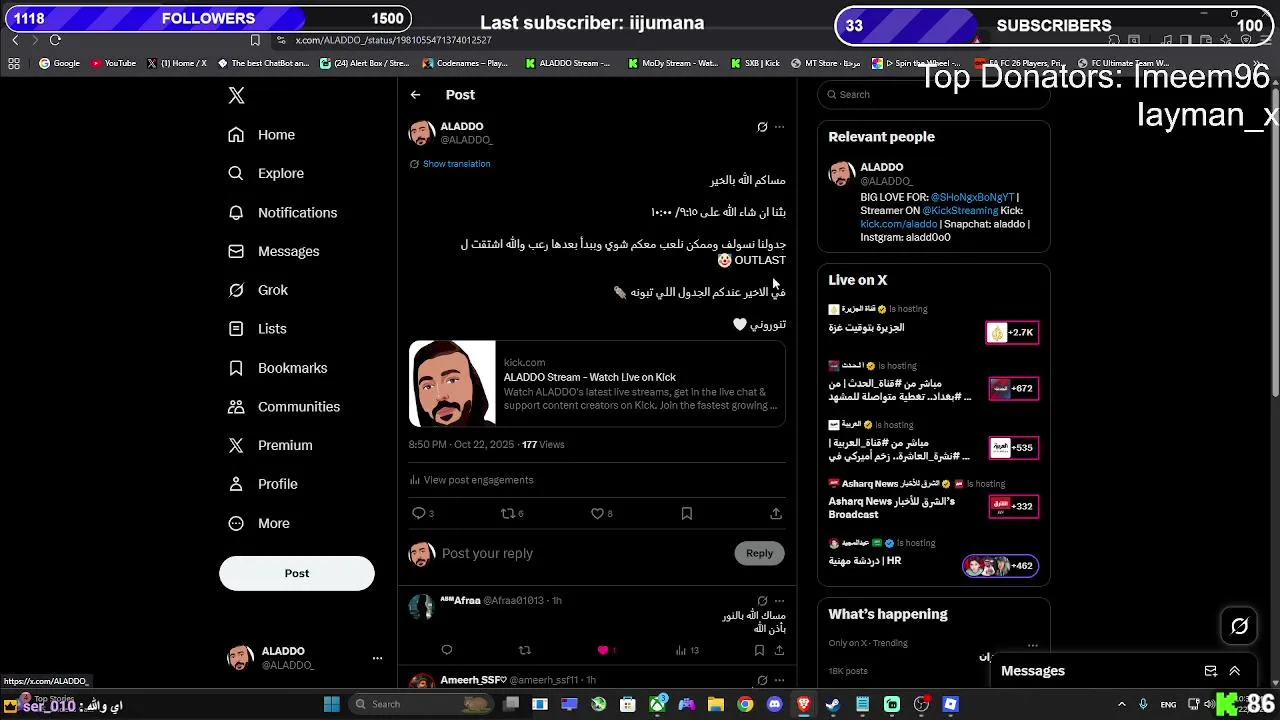1280x720 pixels.
Task: Reload the browser page
Action: click(x=55, y=40)
